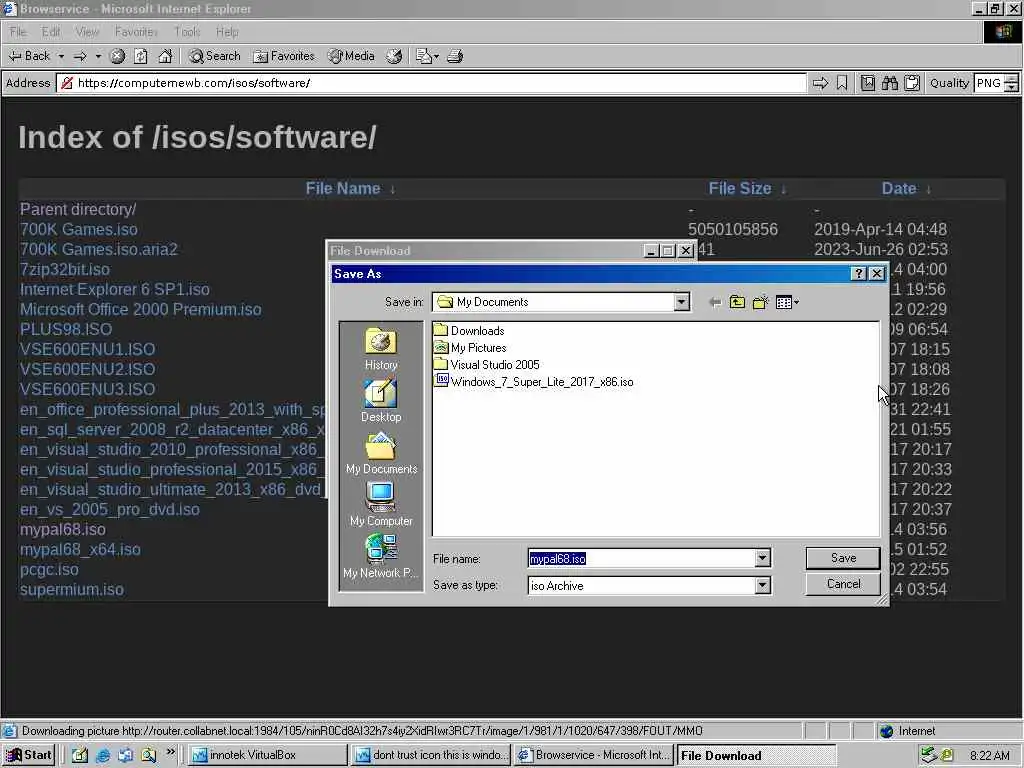Open the Save in My Documents dropdown

pos(681,302)
